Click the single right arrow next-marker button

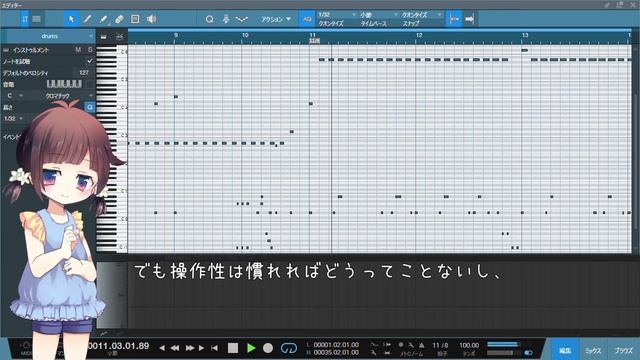click(x=201, y=348)
